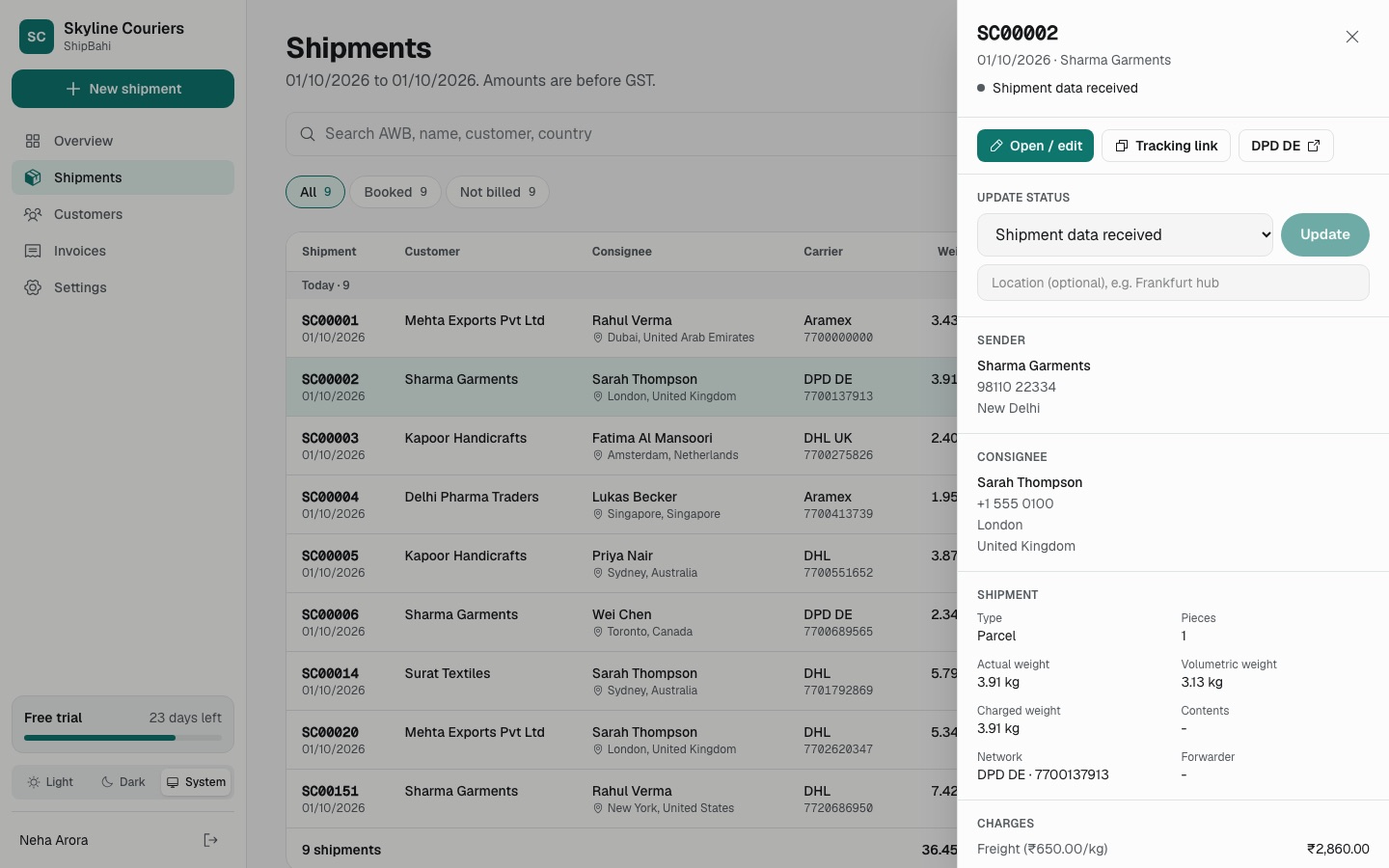Click the location pin icon beside Dubai

[x=598, y=338]
